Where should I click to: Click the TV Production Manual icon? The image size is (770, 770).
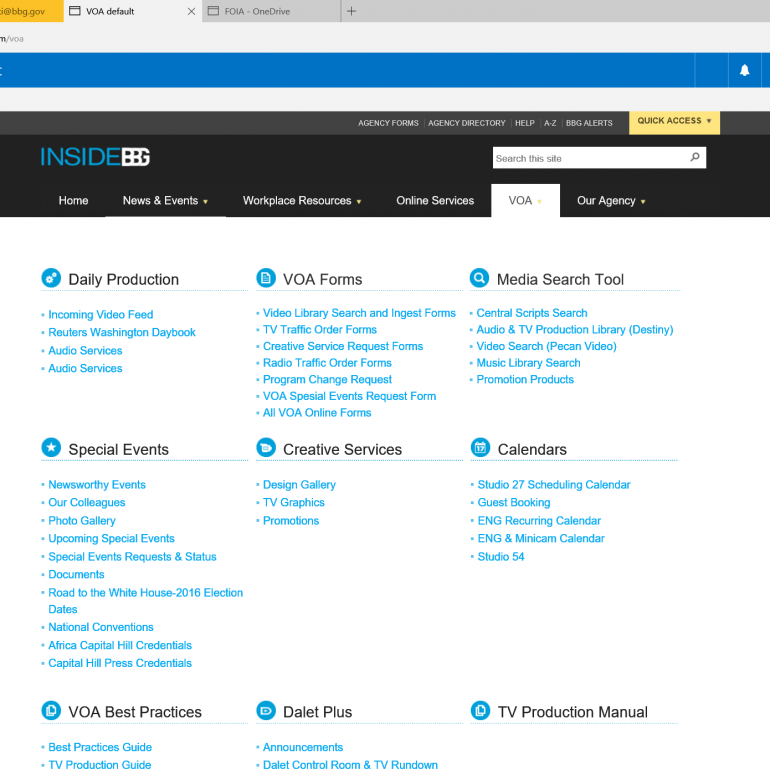[480, 711]
